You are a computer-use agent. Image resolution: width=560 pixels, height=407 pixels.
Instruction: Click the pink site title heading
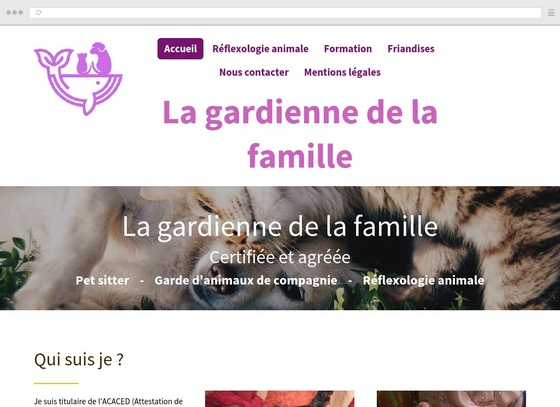pos(300,134)
